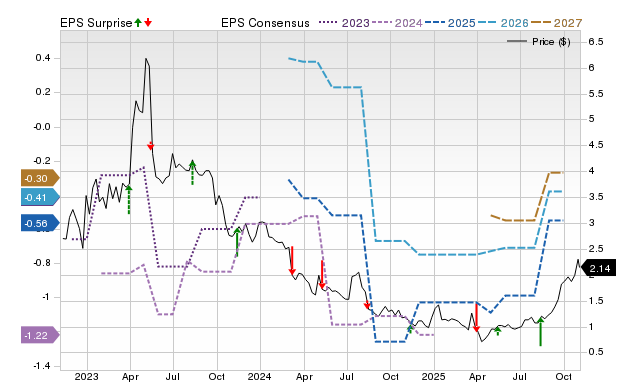Screen dimensions: 640x382
Task: Select the purple -1.22 value tag
Action: [40, 335]
